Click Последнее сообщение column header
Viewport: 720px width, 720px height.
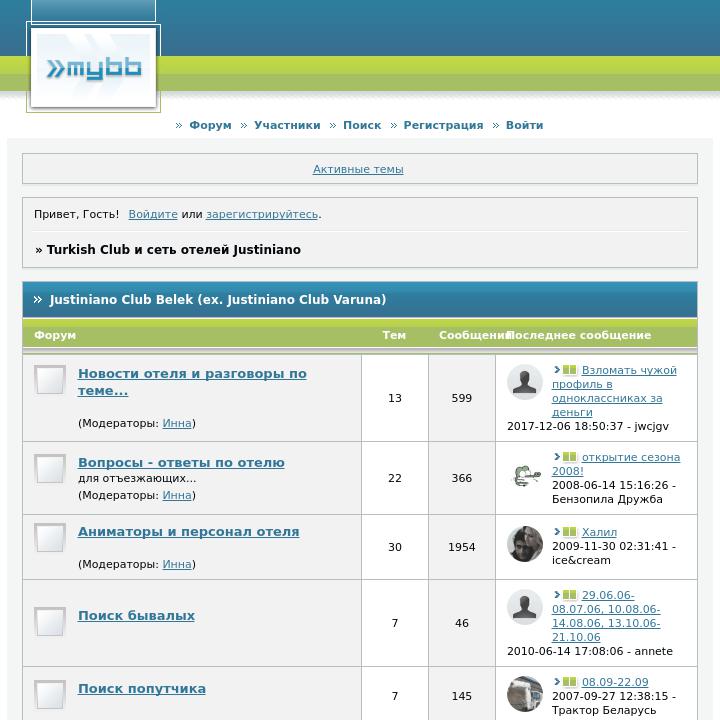580,335
